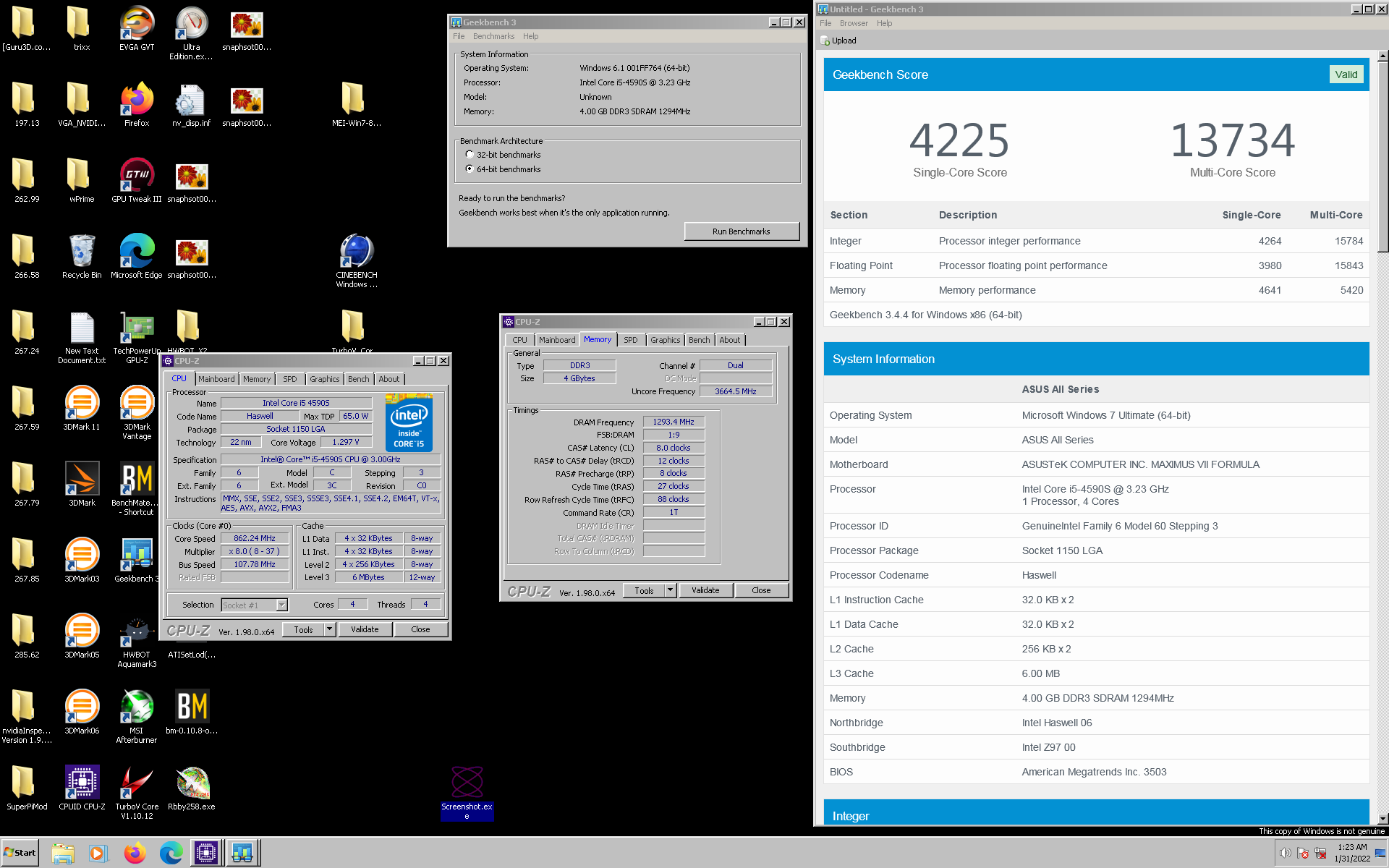Switch to CPU tab in CPU-Z Memory window
The width and height of the screenshot is (1389, 868).
click(519, 340)
